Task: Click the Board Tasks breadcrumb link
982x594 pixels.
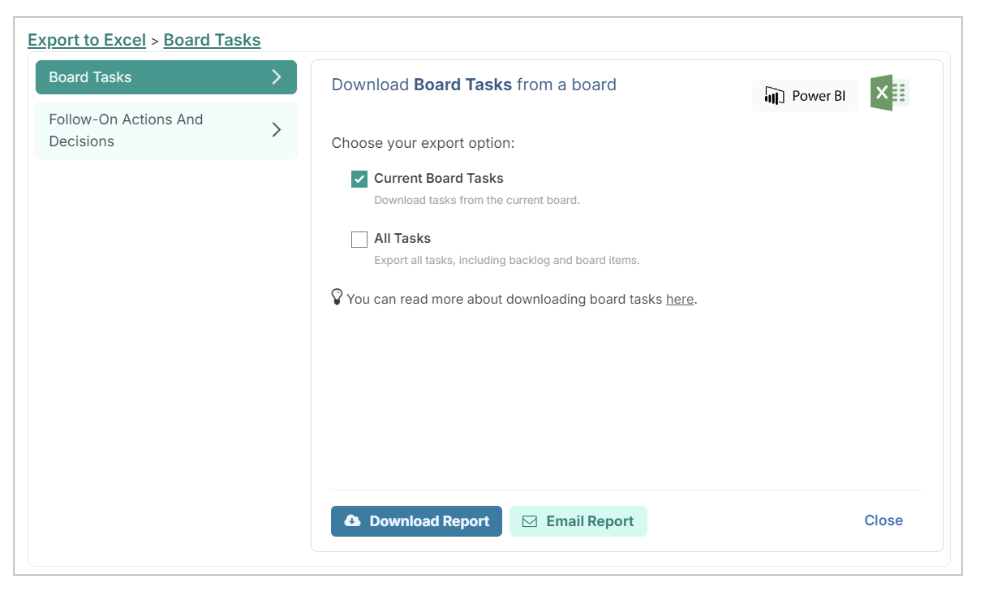Action: 212,40
